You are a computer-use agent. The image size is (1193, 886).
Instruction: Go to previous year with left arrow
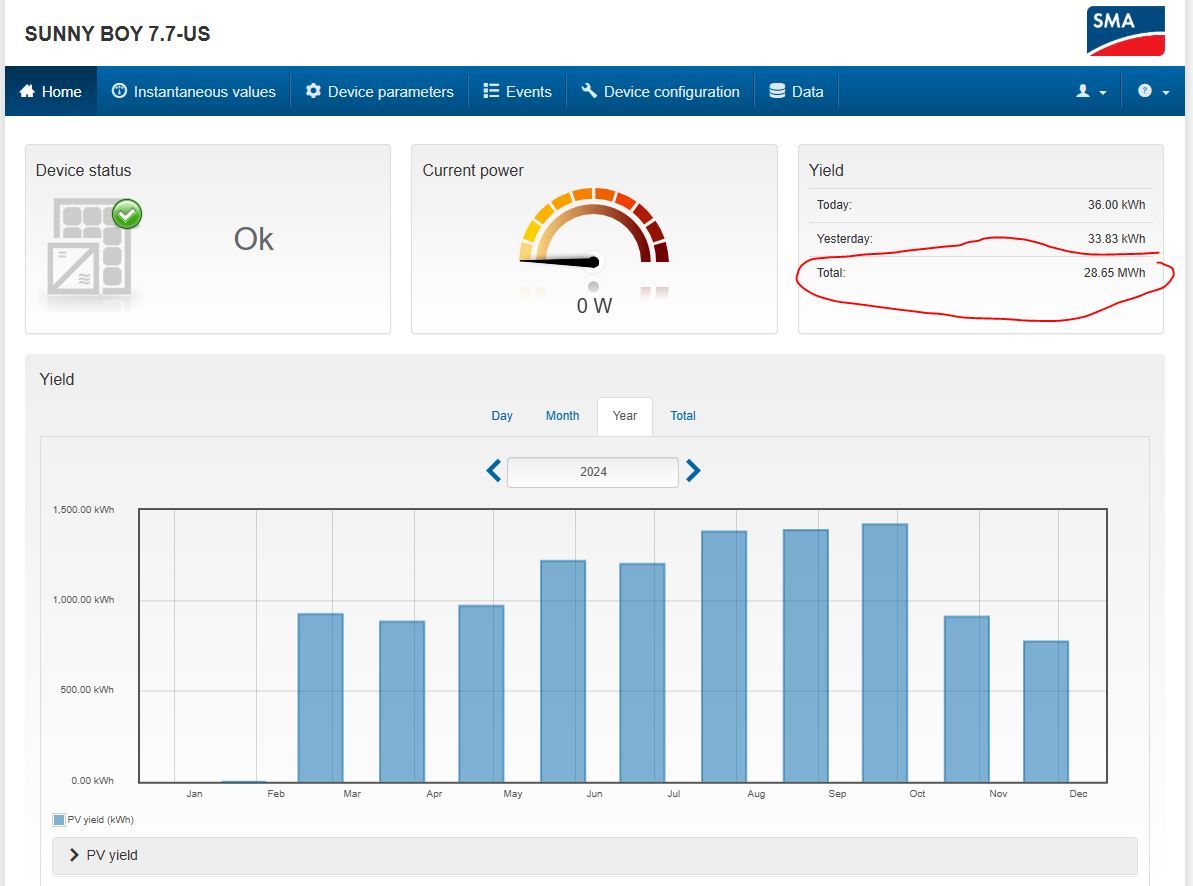click(x=494, y=471)
